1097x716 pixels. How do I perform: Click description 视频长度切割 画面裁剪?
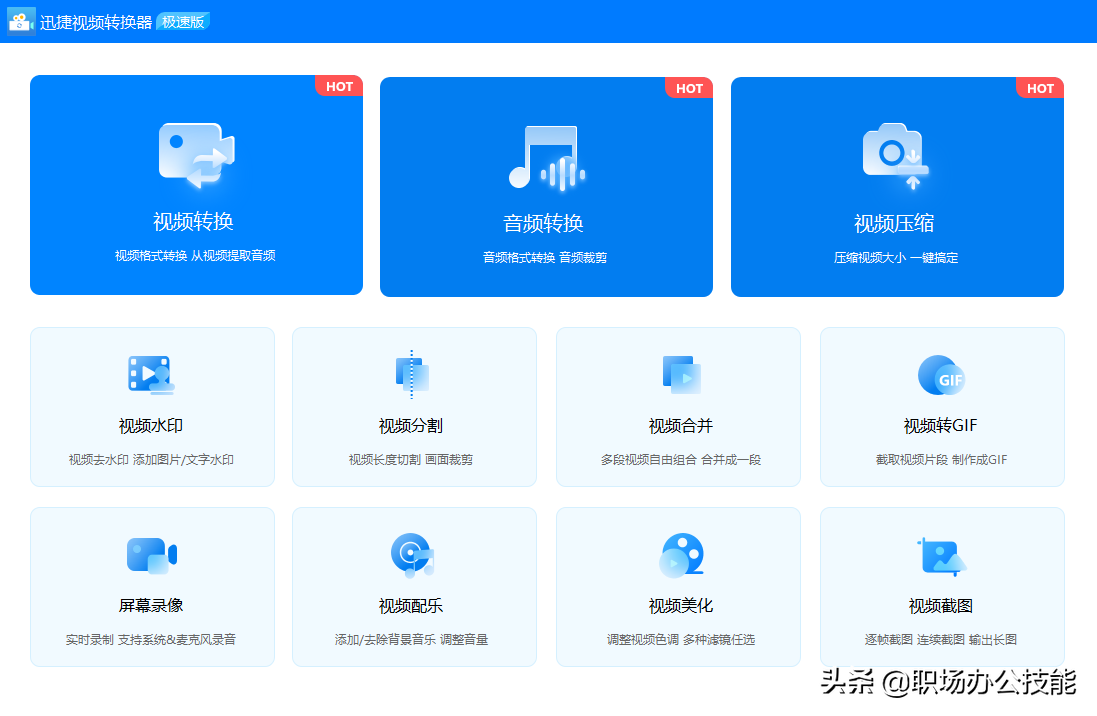(411, 459)
